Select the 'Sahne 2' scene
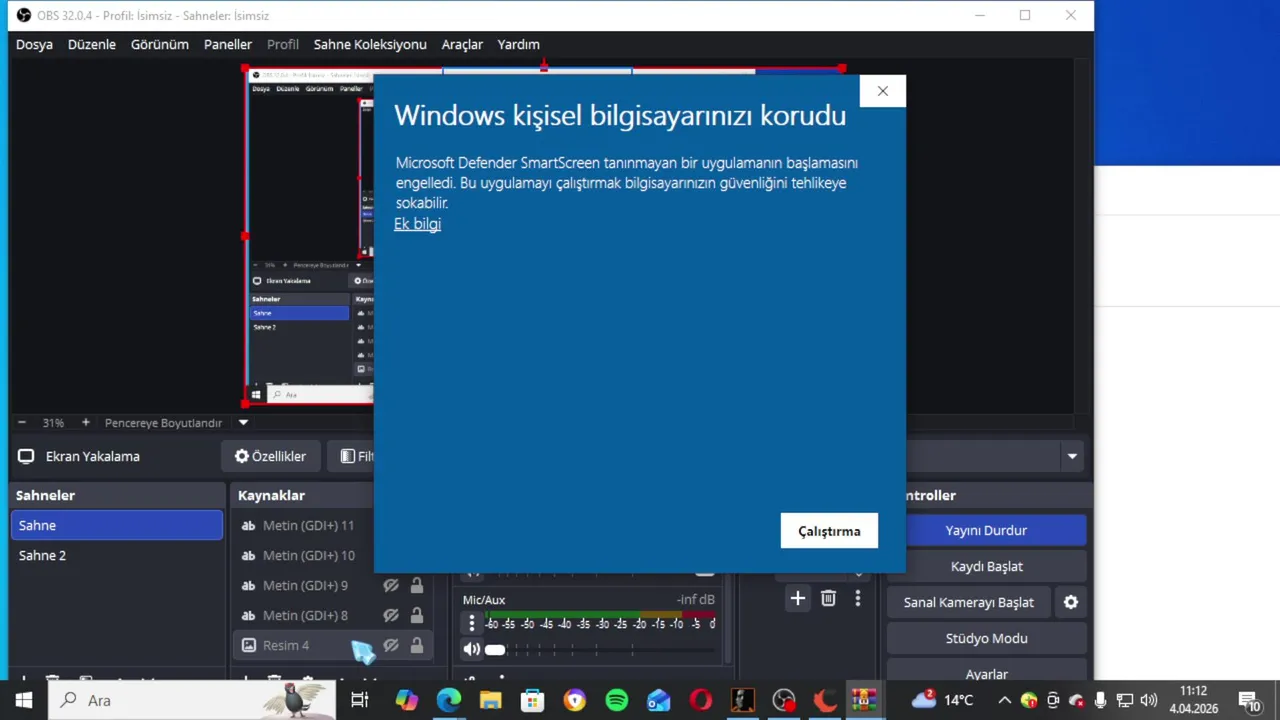Image resolution: width=1280 pixels, height=720 pixels. pos(117,555)
